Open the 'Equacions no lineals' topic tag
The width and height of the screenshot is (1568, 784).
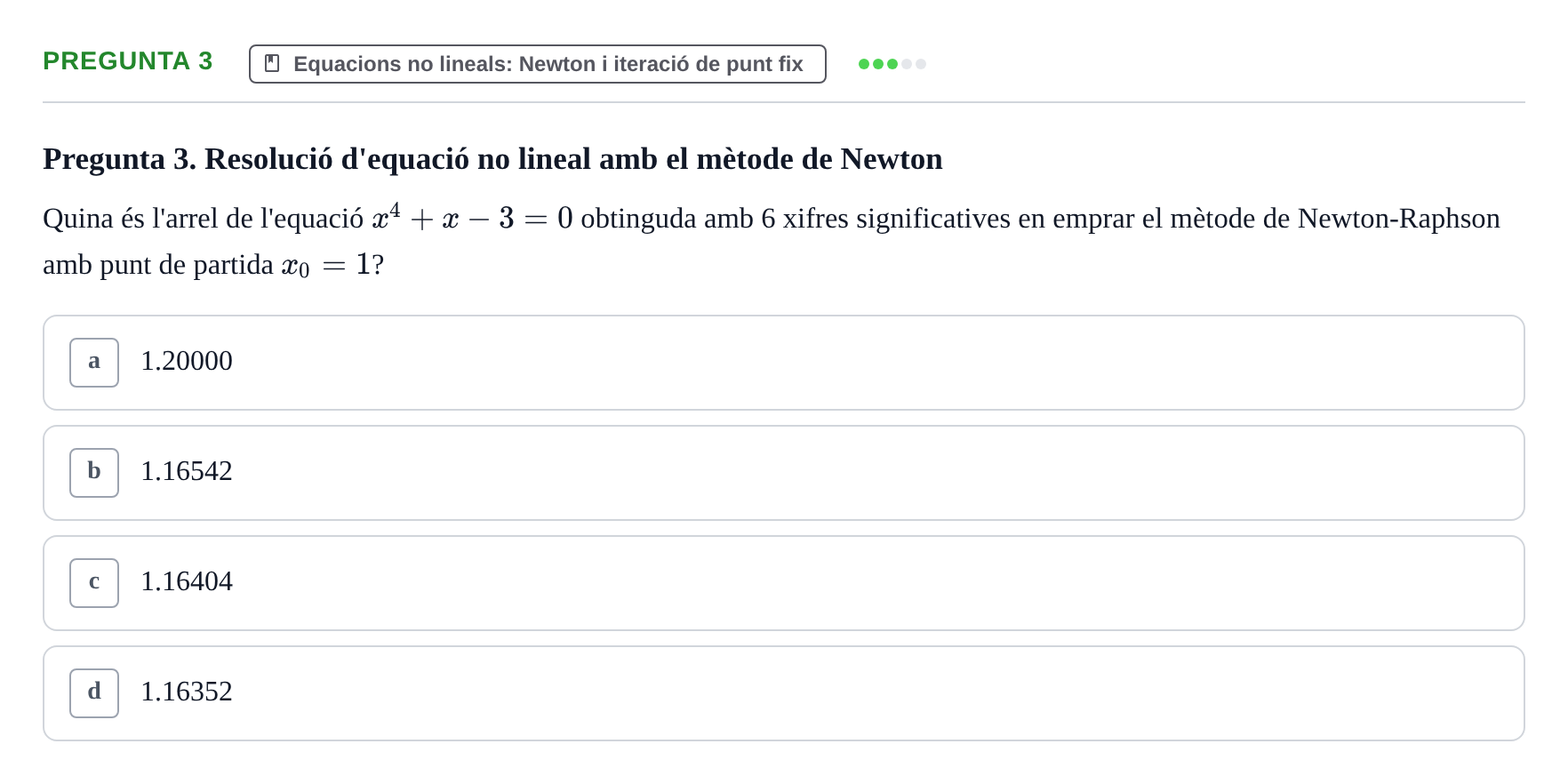(537, 64)
